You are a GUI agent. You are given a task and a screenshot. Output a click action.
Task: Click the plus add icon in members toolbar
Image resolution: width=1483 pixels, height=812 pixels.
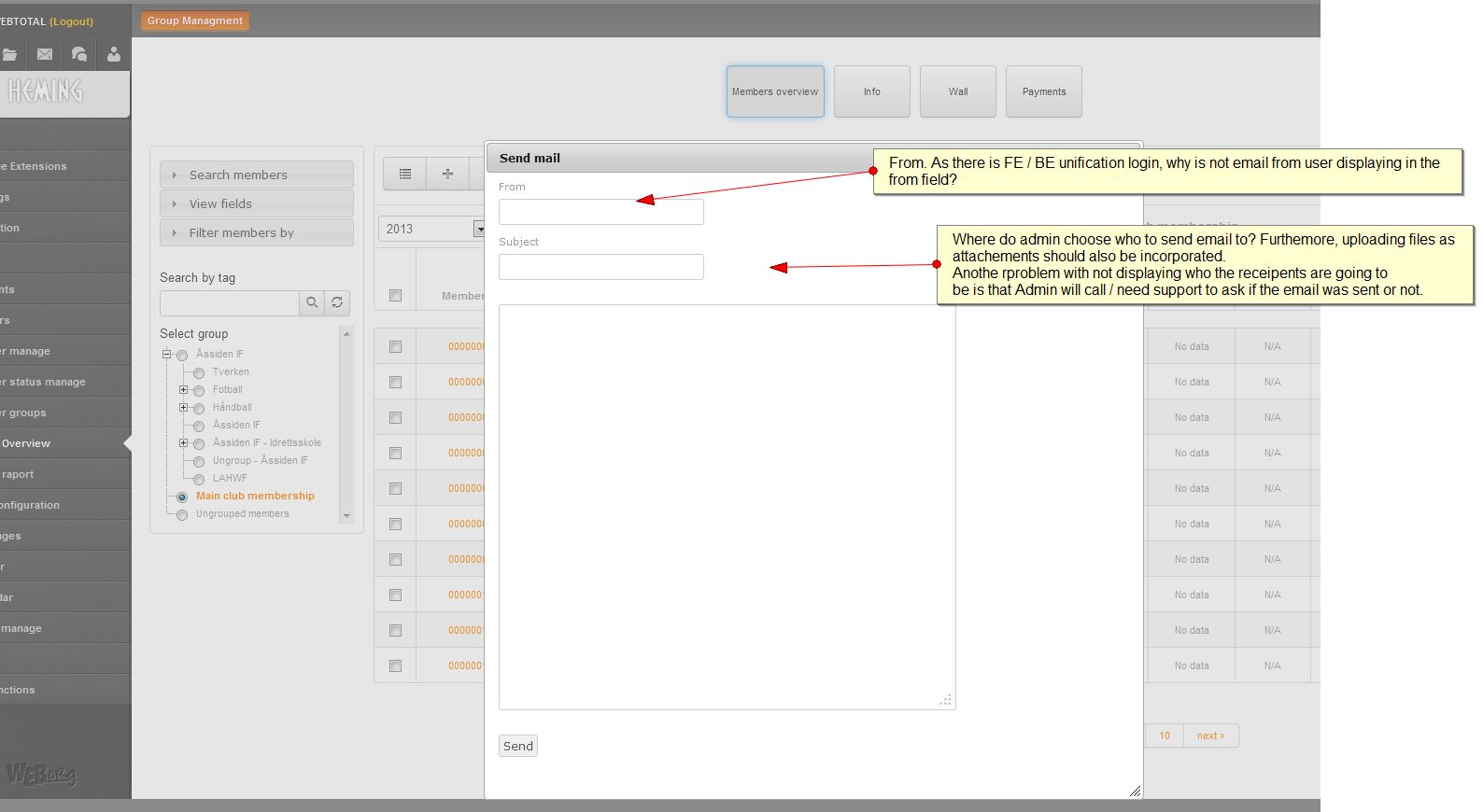click(448, 174)
